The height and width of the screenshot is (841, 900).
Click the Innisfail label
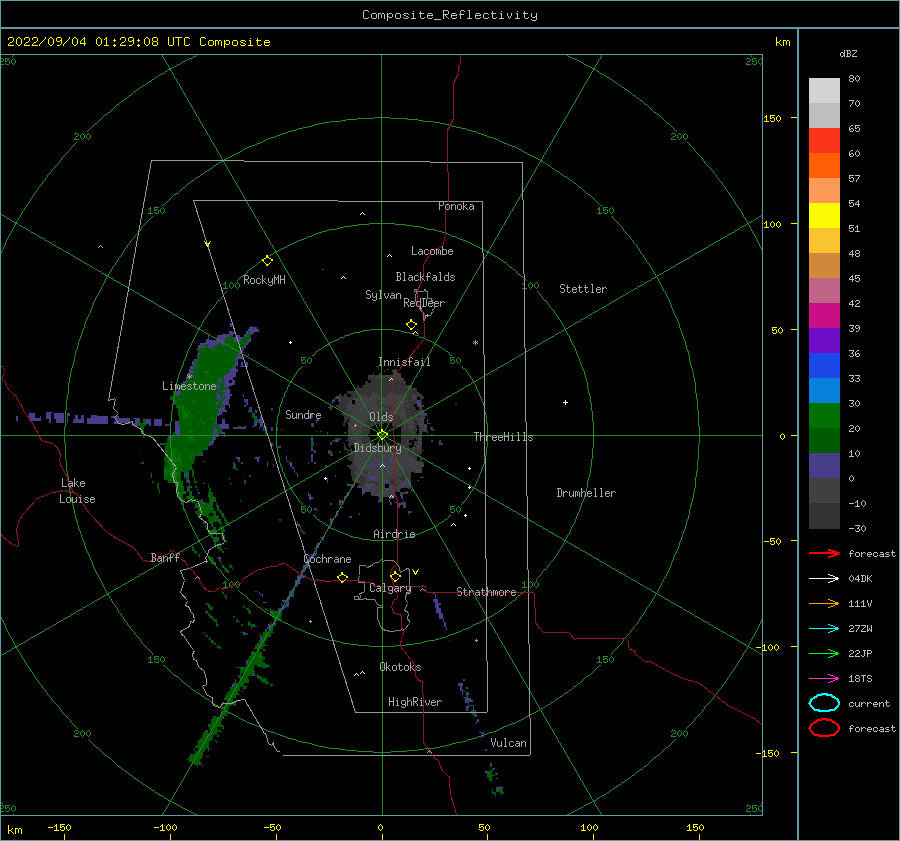pos(404,362)
